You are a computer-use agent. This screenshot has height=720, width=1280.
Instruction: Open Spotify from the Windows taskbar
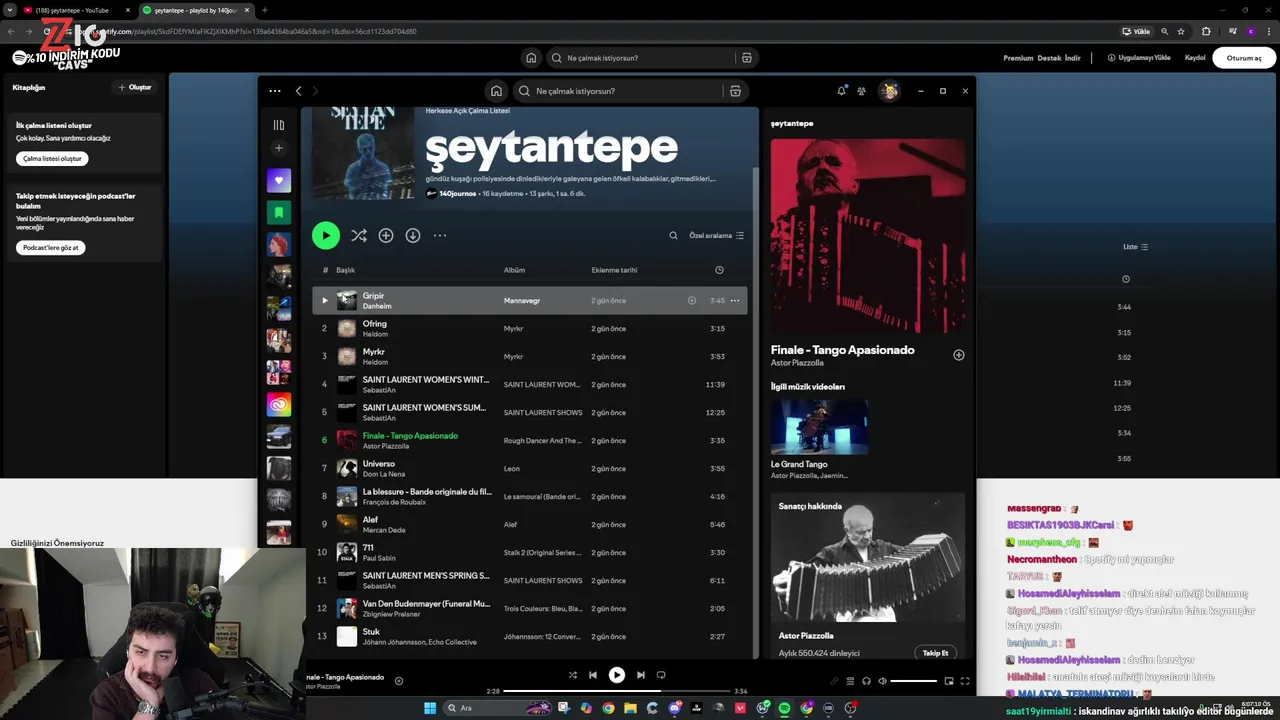click(x=784, y=708)
